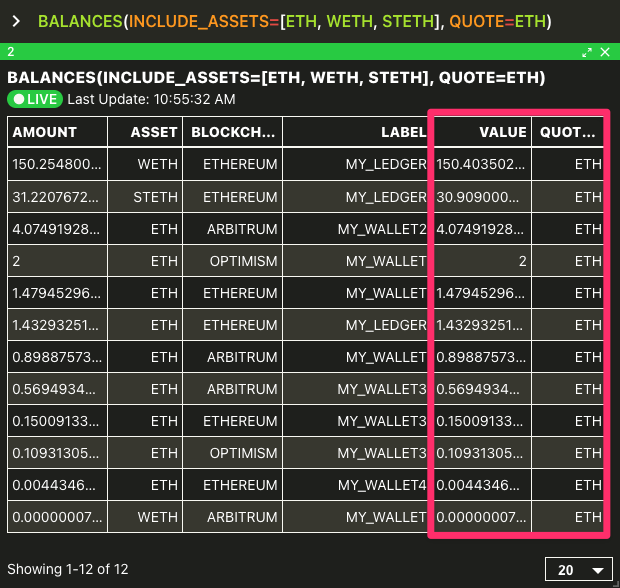620x588 pixels.
Task: Click the Last Update 10:55:32 AM timestamp
Action: pyautogui.click(x=151, y=99)
